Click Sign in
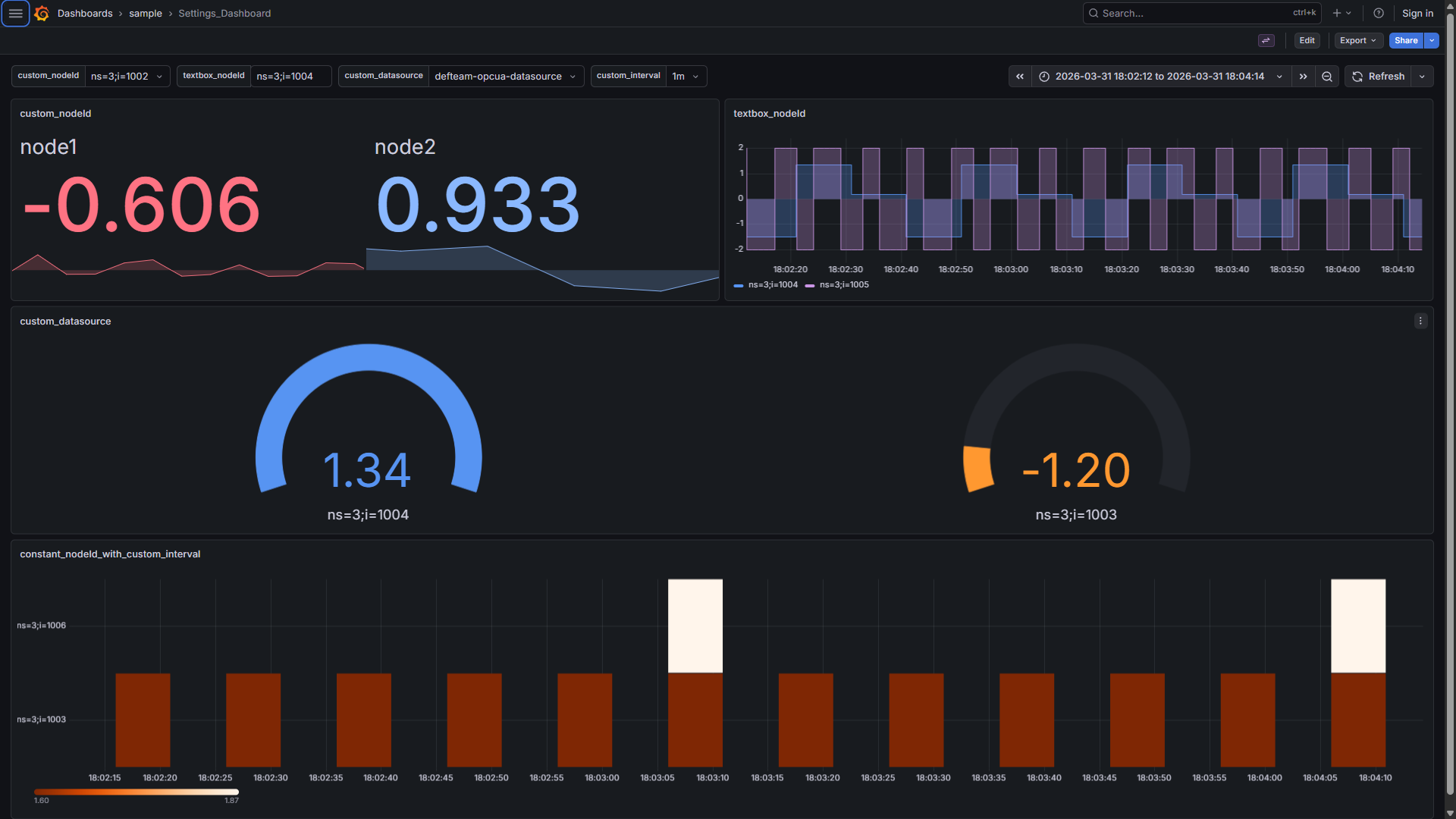This screenshot has height=819, width=1456. 1417,14
